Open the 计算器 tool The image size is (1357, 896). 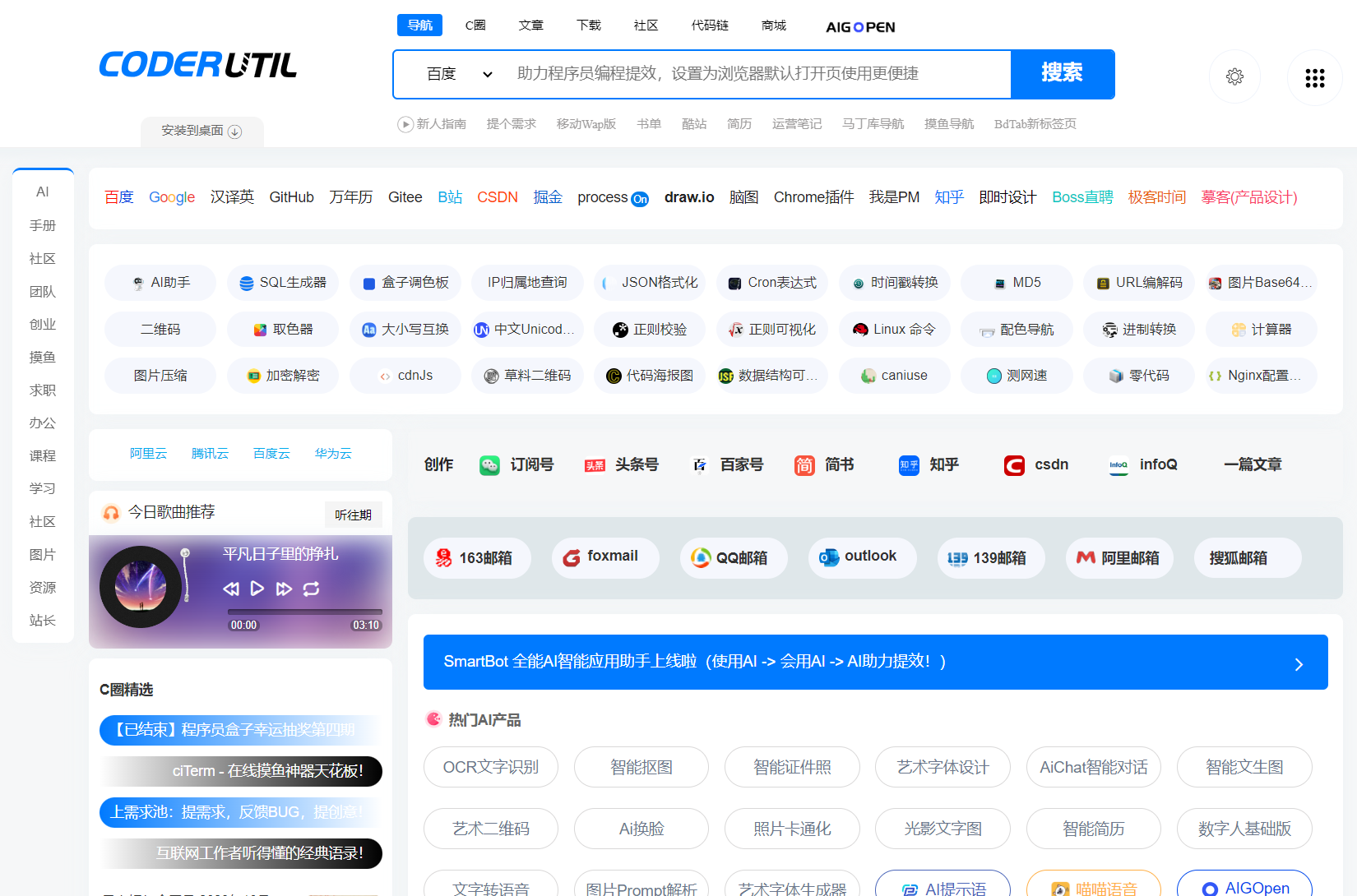[x=1262, y=330]
